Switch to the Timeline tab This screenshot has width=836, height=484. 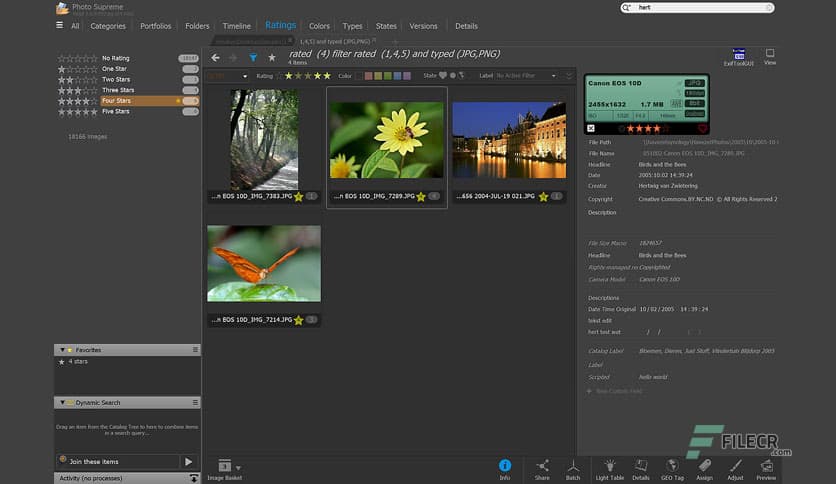click(236, 26)
